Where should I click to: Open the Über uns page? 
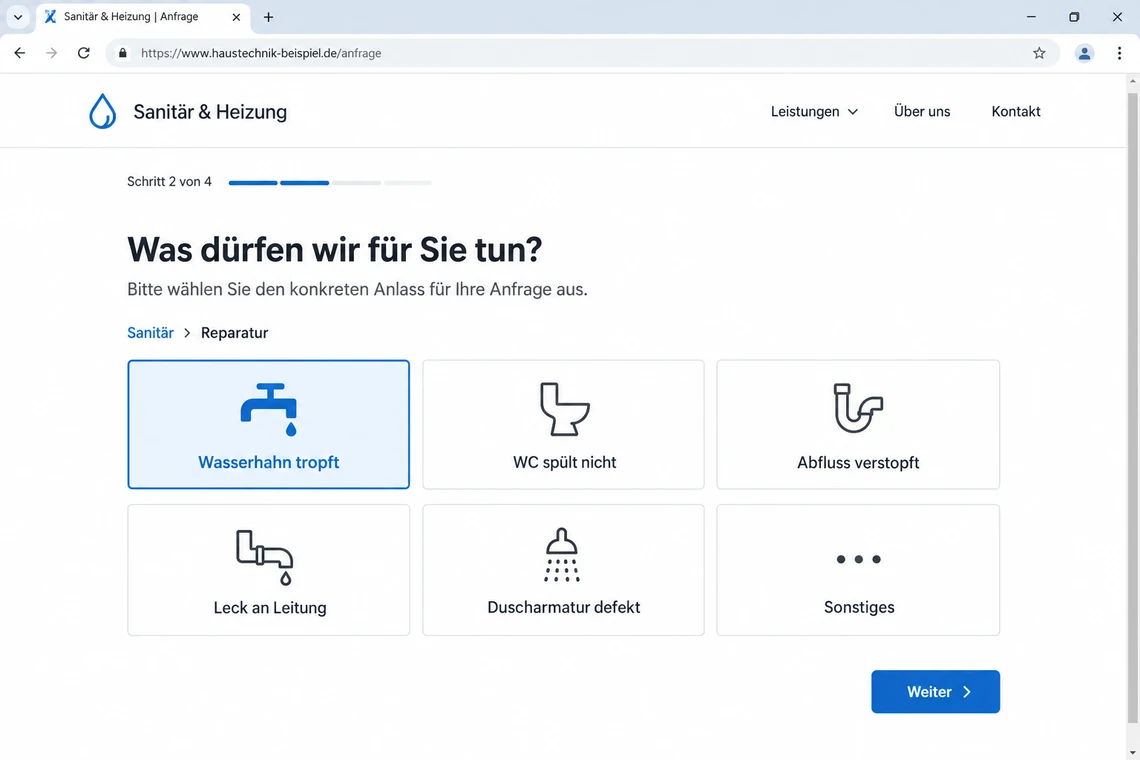pyautogui.click(x=922, y=111)
